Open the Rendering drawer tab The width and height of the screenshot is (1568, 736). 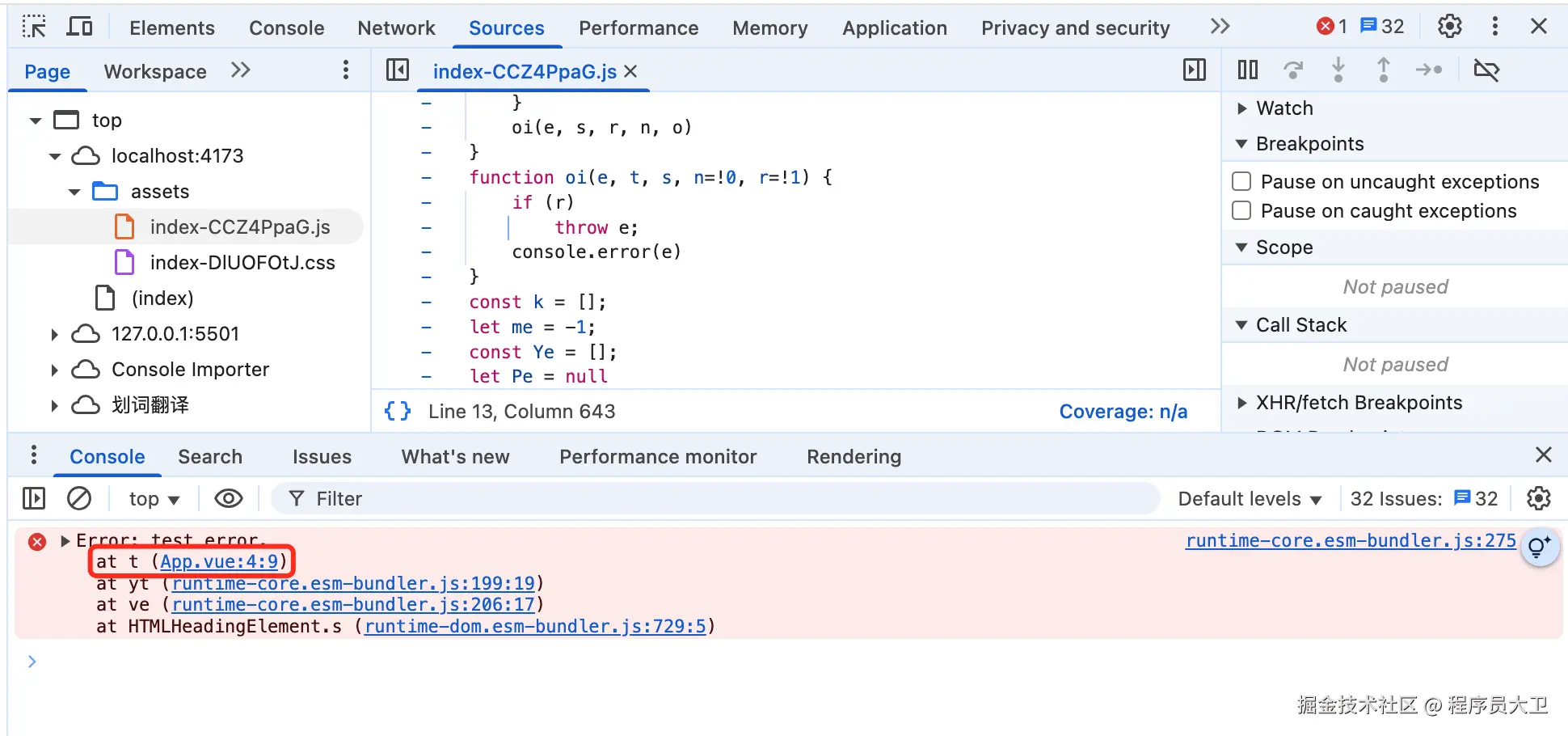coord(853,457)
